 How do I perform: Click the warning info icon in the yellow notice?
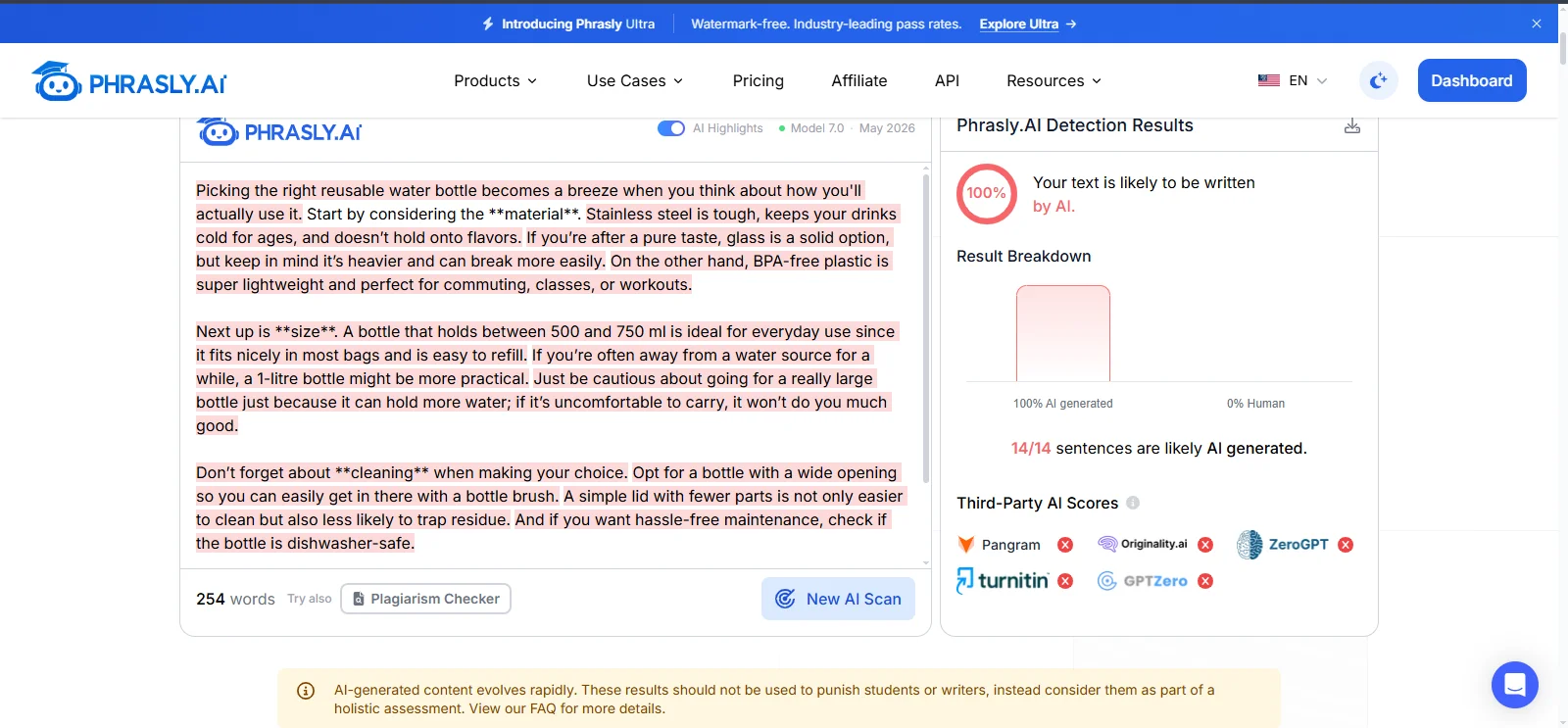pos(306,691)
